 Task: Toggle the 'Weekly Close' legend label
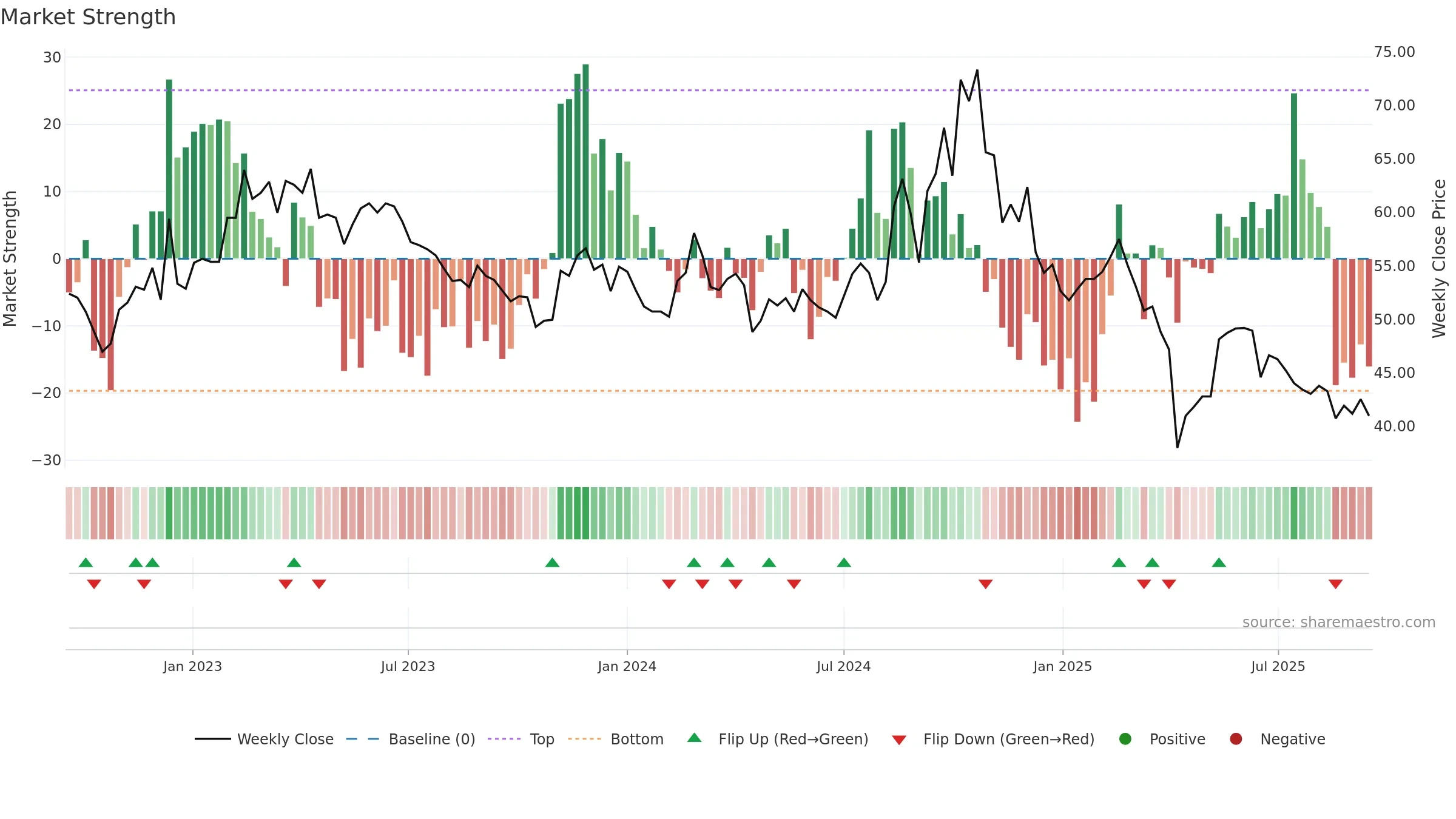(285, 740)
